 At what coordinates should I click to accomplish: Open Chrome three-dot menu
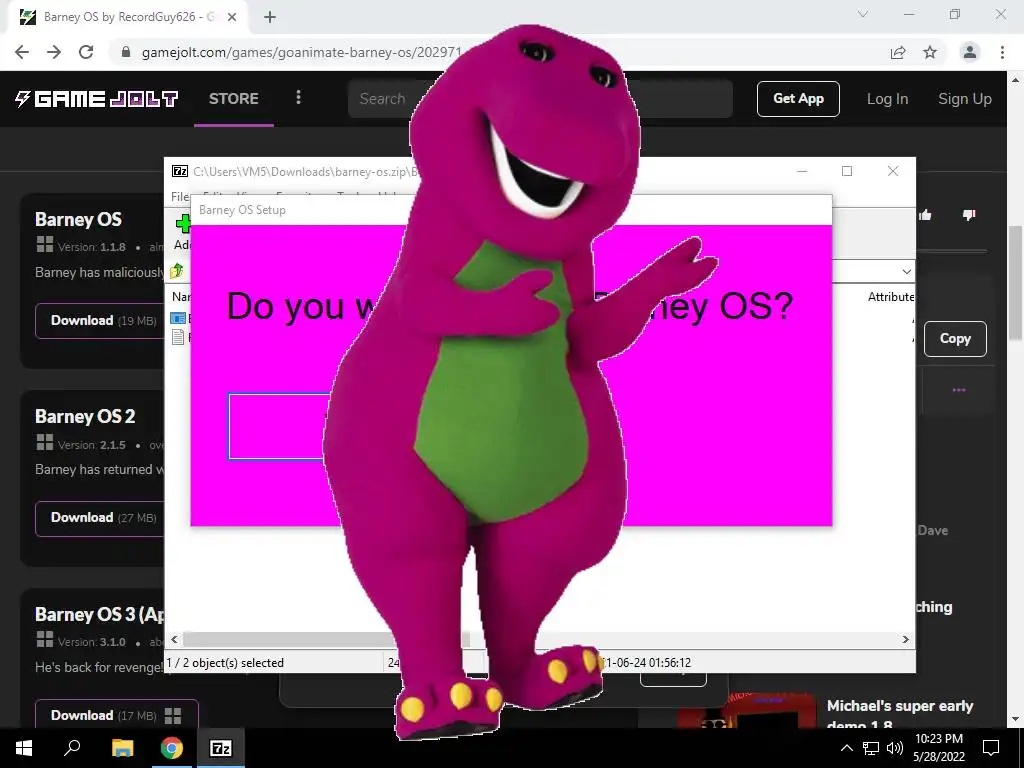pos(1002,52)
